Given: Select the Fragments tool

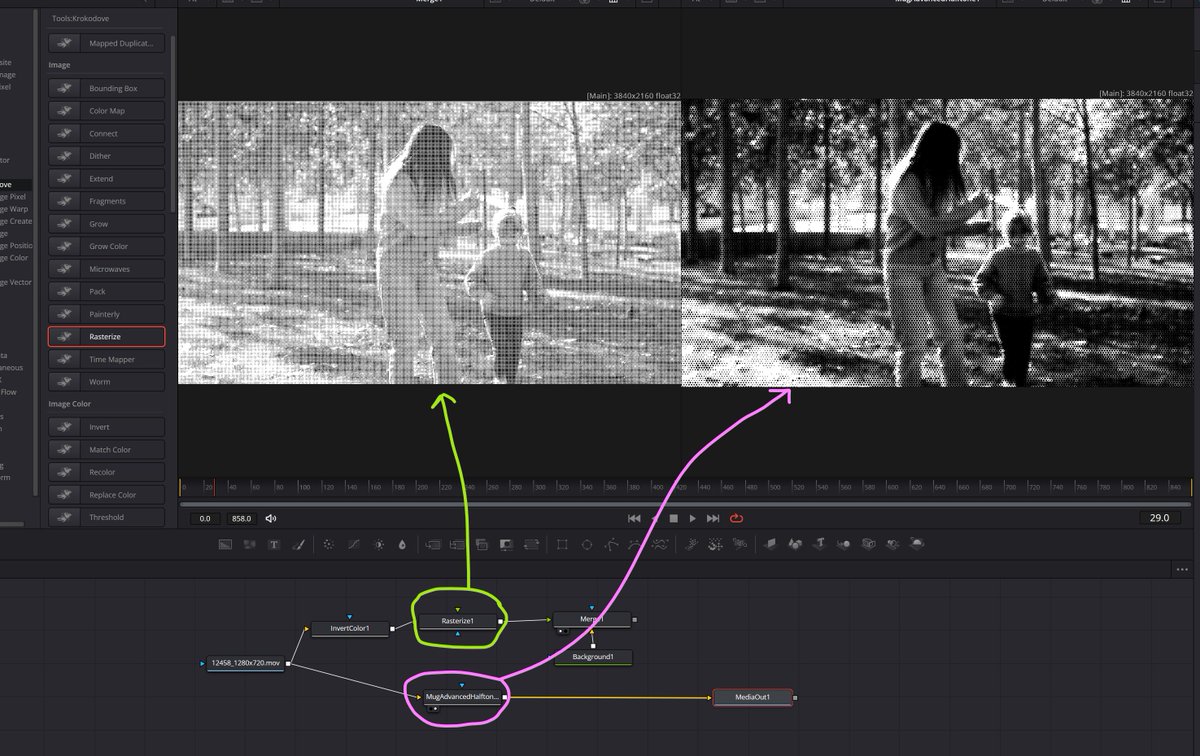Looking at the screenshot, I should [106, 201].
